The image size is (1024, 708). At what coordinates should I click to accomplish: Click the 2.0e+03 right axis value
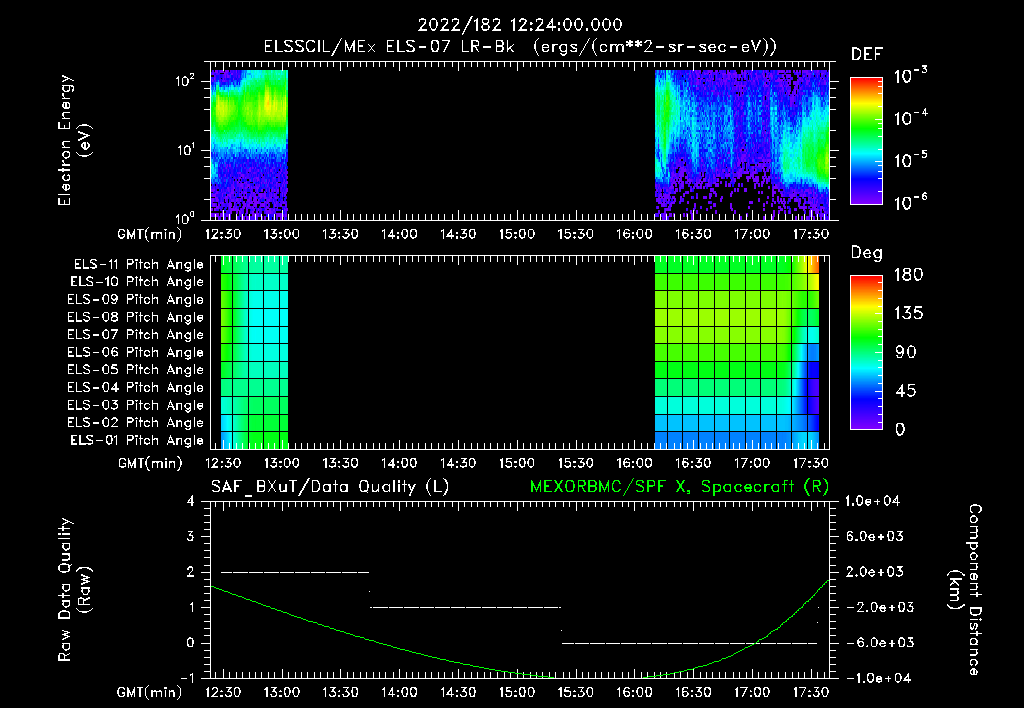click(x=876, y=571)
